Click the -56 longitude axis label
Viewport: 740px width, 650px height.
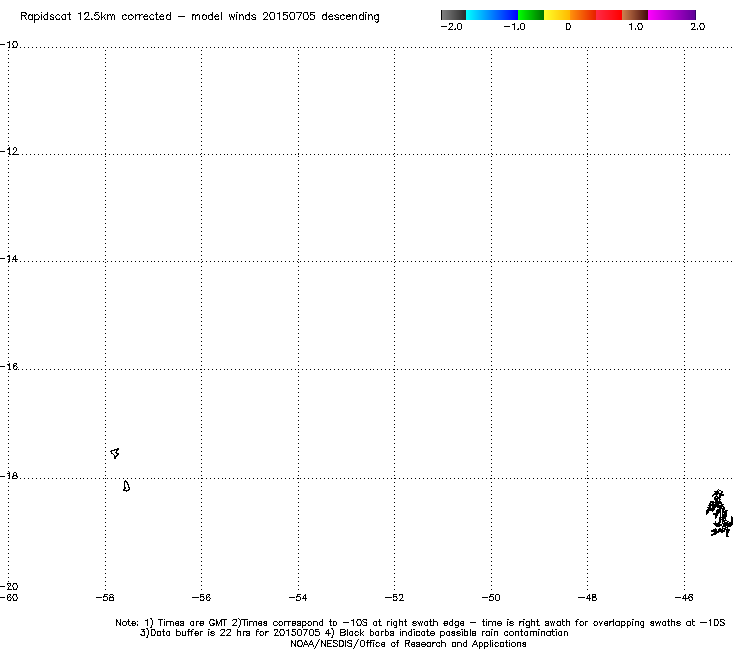(201, 598)
